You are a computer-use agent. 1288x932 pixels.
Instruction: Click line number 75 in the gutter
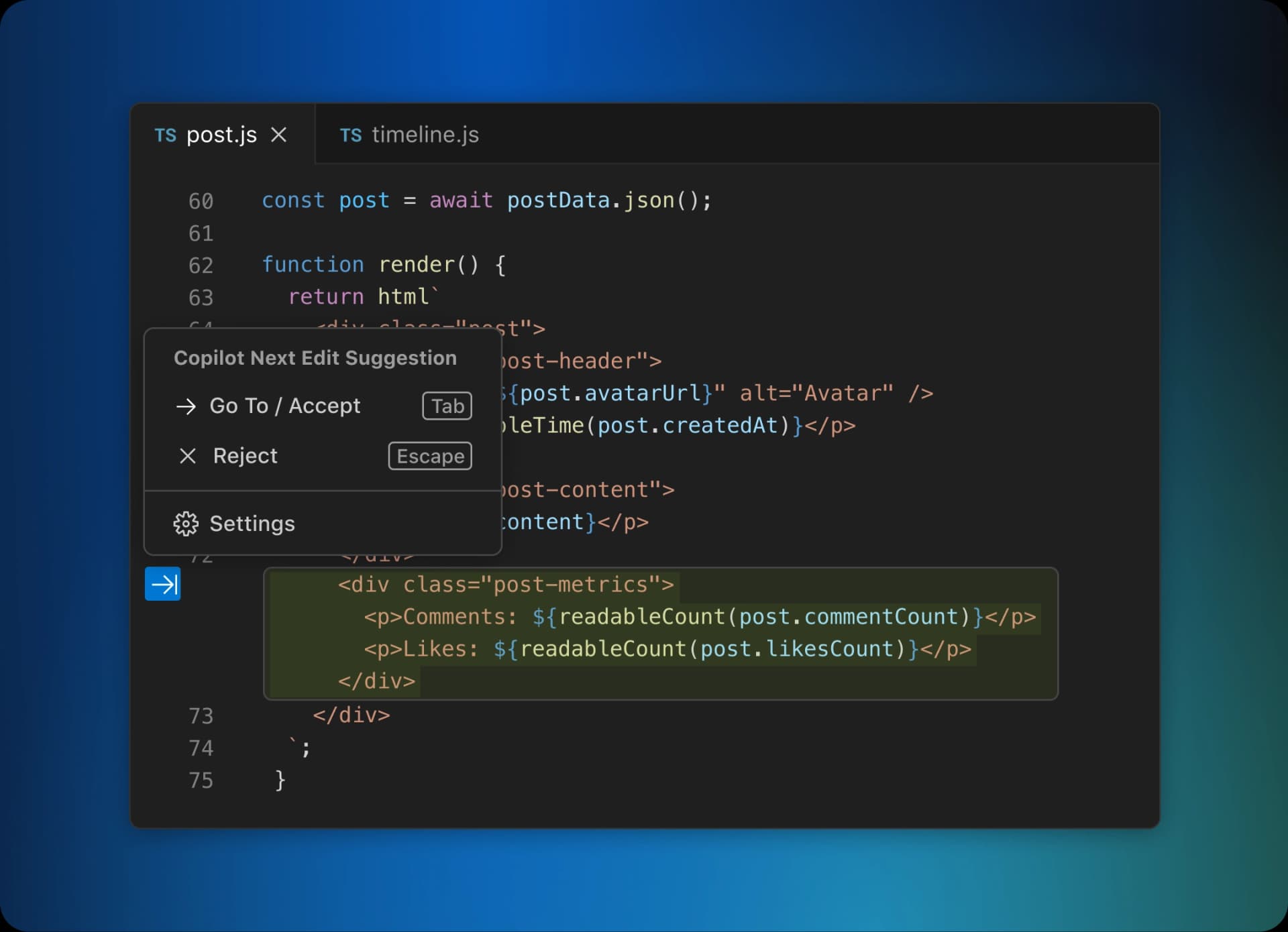(x=201, y=780)
